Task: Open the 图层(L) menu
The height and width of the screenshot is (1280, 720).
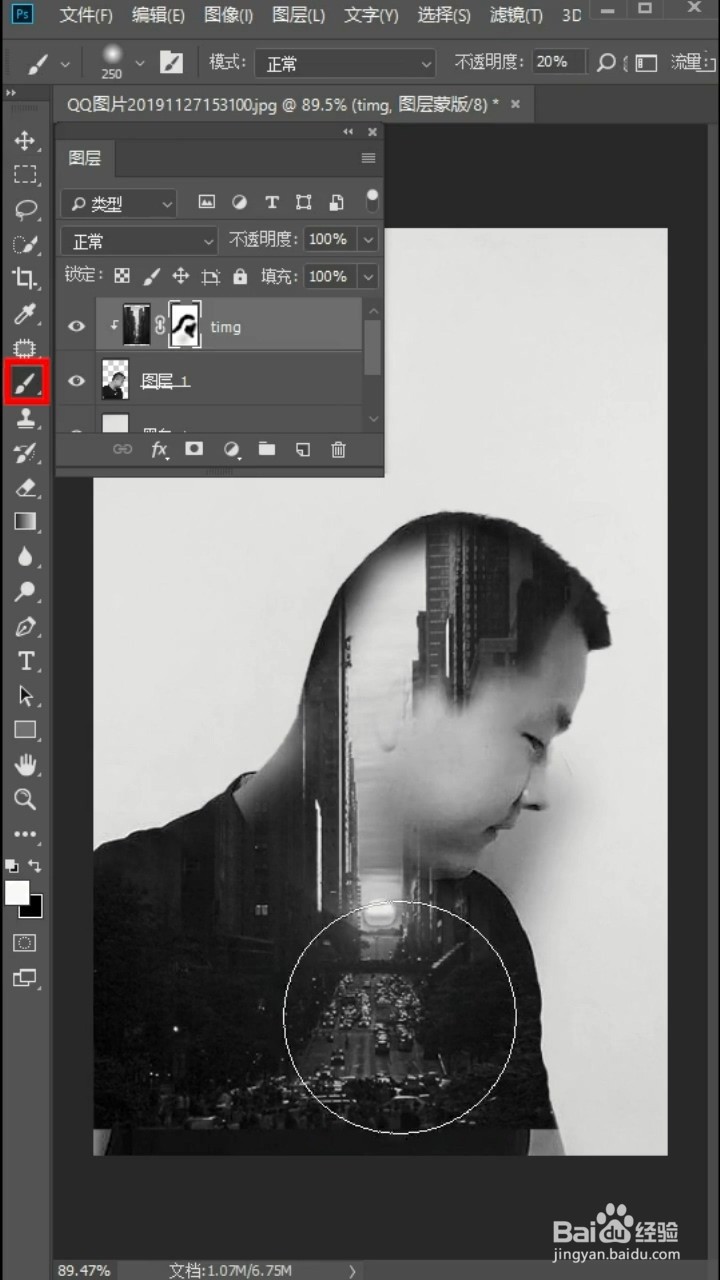Action: tap(298, 15)
